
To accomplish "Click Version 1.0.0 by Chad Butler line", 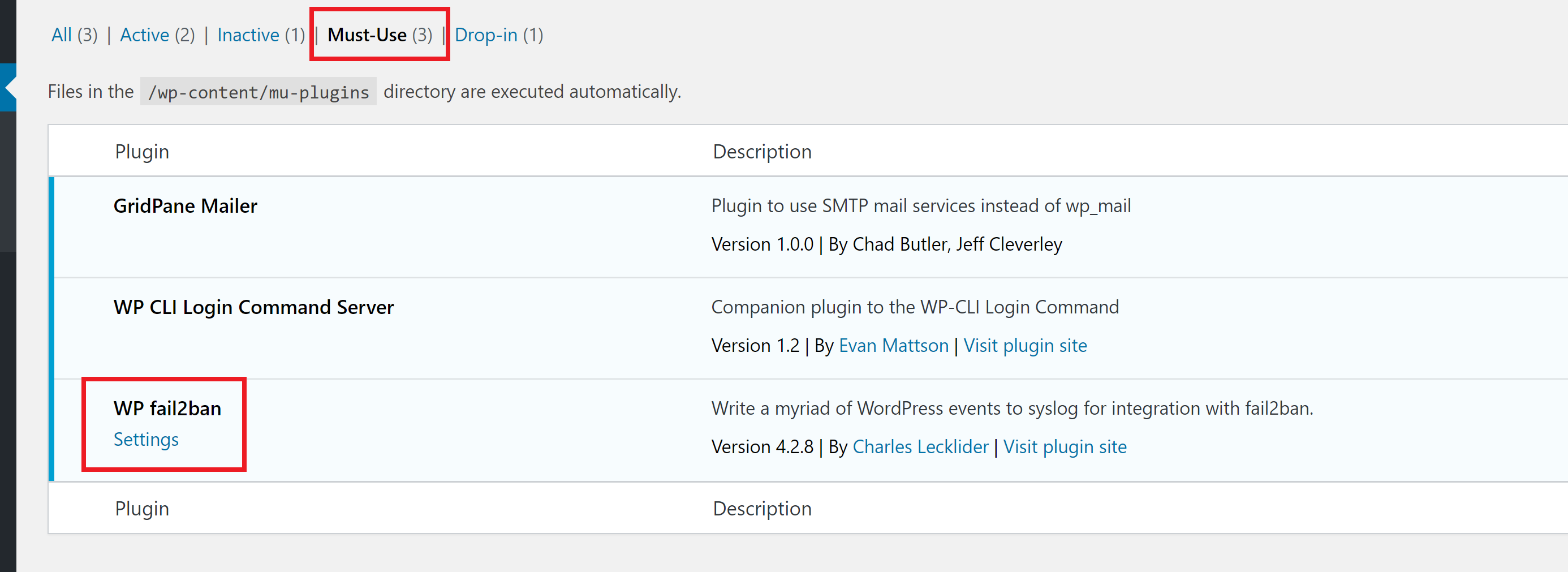I will click(x=886, y=244).
